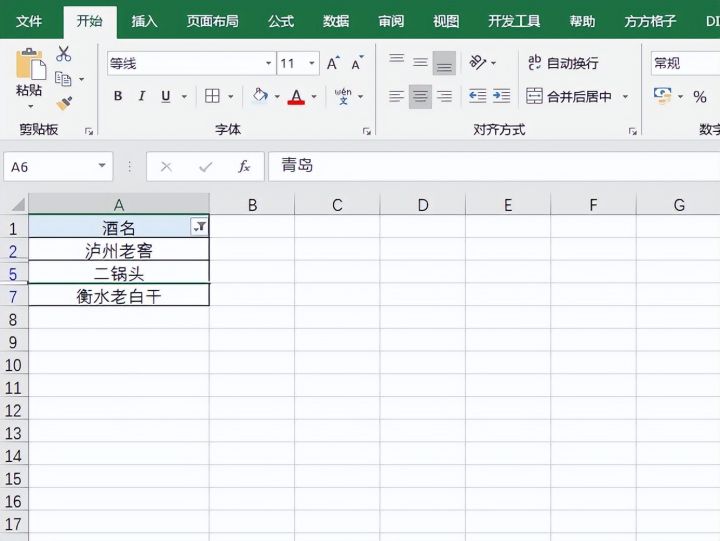Select Center horizontal alignment icon
Viewport: 720px width, 541px height.
tap(420, 96)
